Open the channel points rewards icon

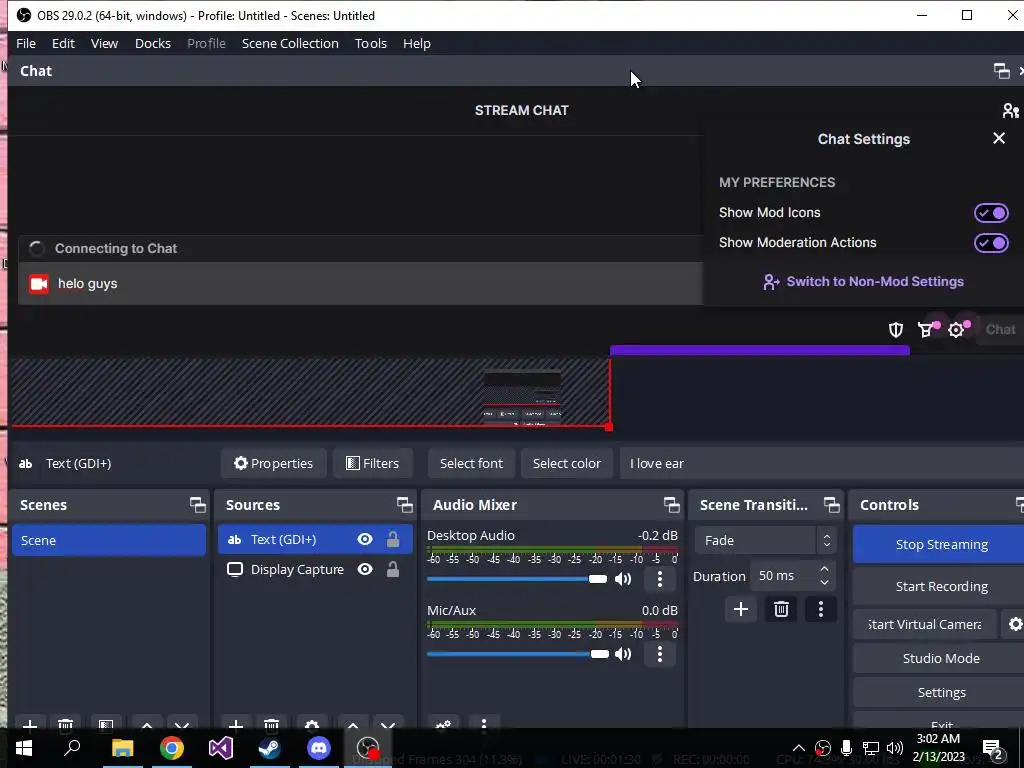click(926, 330)
